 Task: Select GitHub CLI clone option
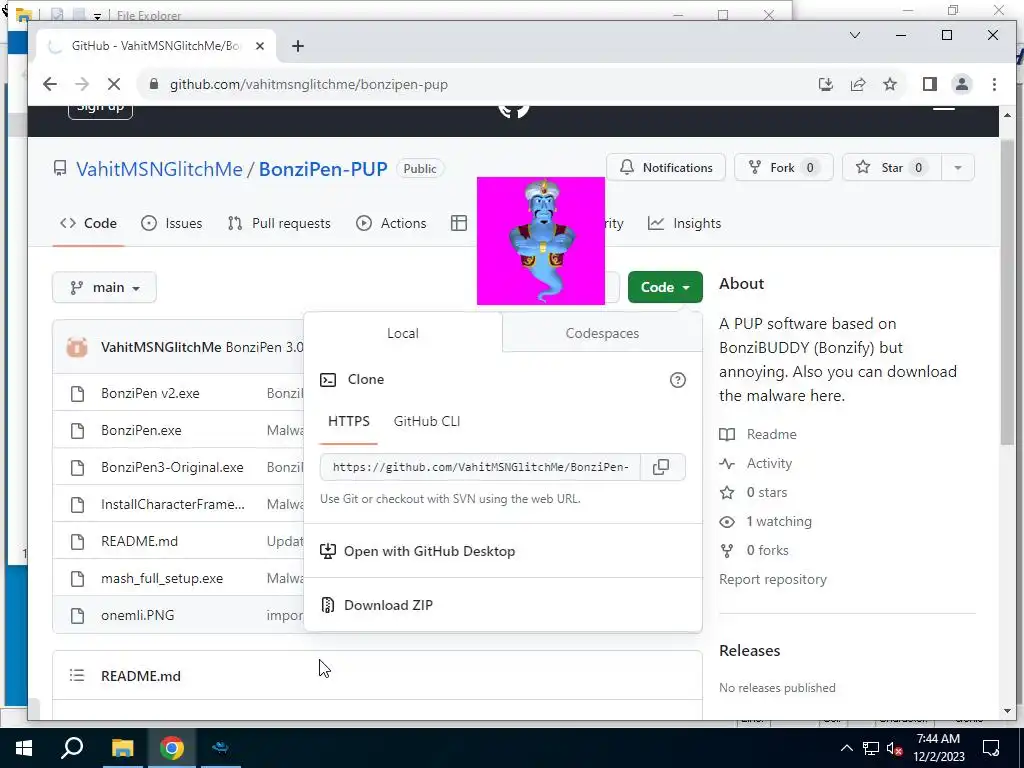[x=427, y=421]
